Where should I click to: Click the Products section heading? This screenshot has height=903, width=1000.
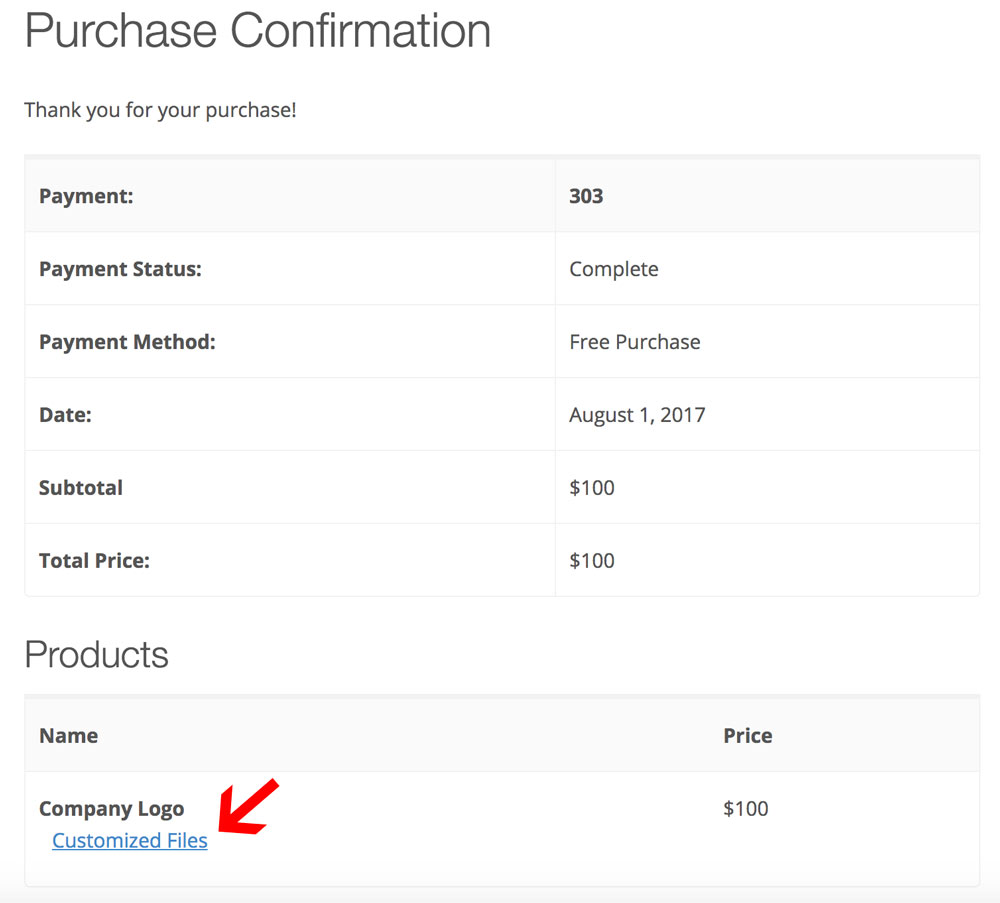tap(96, 655)
